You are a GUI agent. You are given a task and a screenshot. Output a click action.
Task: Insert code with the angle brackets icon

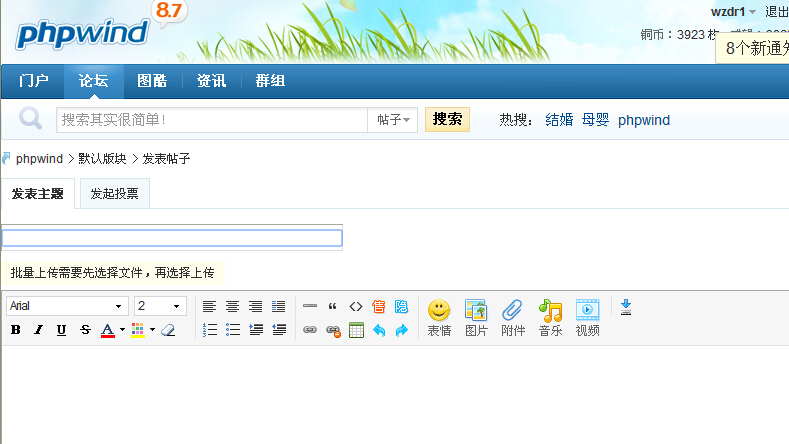coord(355,306)
